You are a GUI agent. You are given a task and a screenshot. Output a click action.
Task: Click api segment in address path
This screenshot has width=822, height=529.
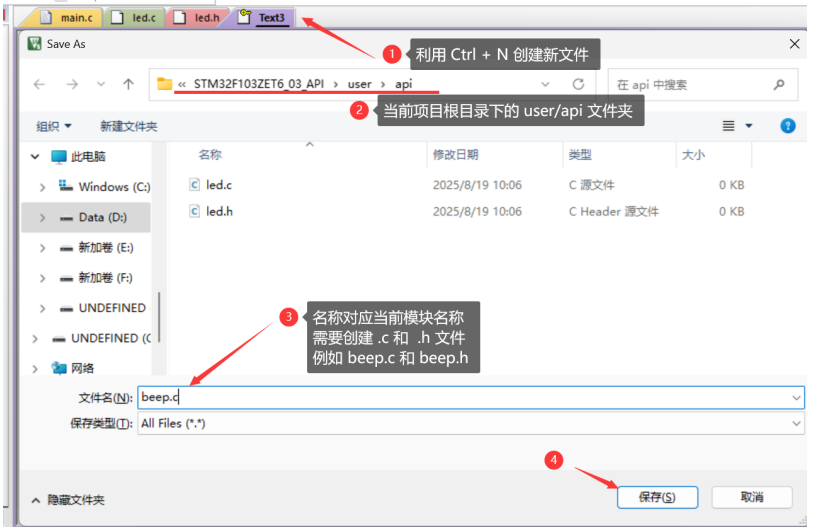pyautogui.click(x=403, y=84)
